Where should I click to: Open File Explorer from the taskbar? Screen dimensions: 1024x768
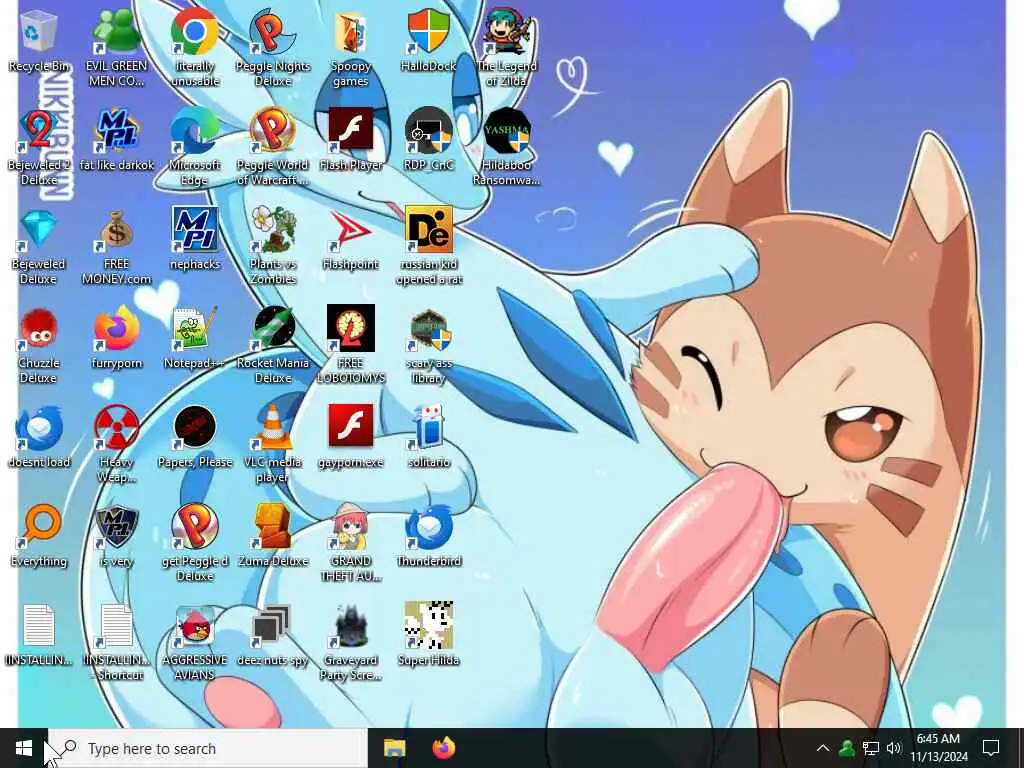click(x=394, y=748)
